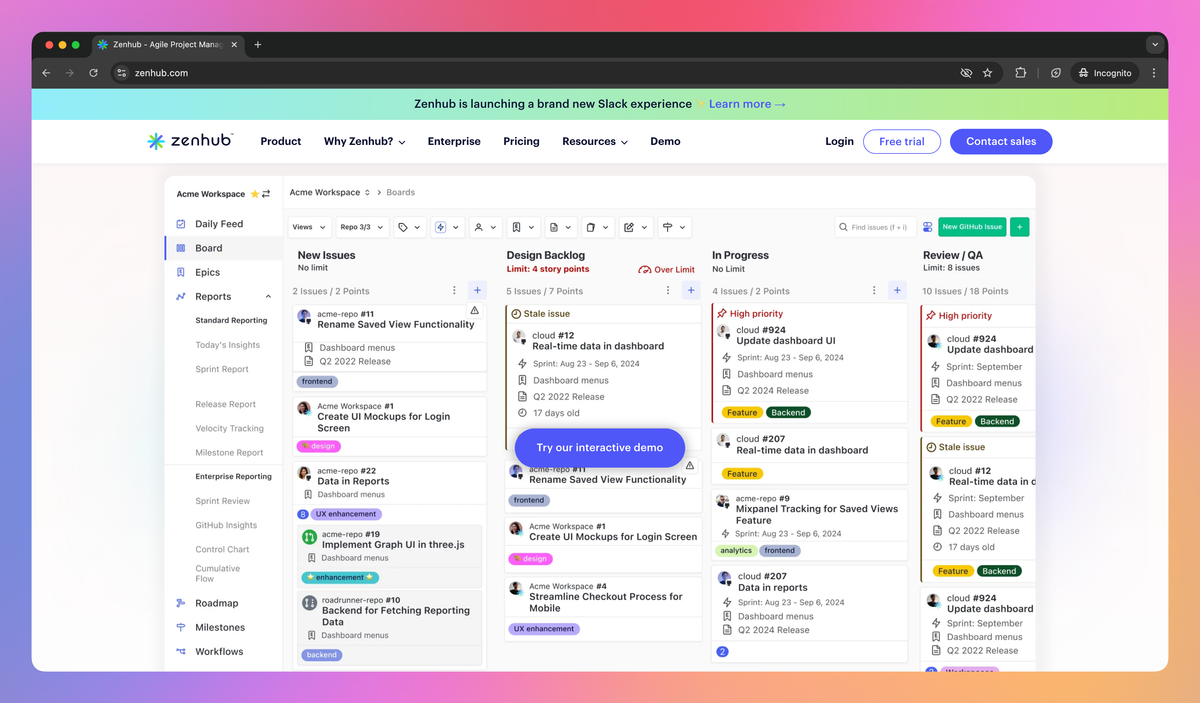This screenshot has height=703, width=1200.
Task: Open browser extensions puzzle icon
Action: (x=1021, y=73)
